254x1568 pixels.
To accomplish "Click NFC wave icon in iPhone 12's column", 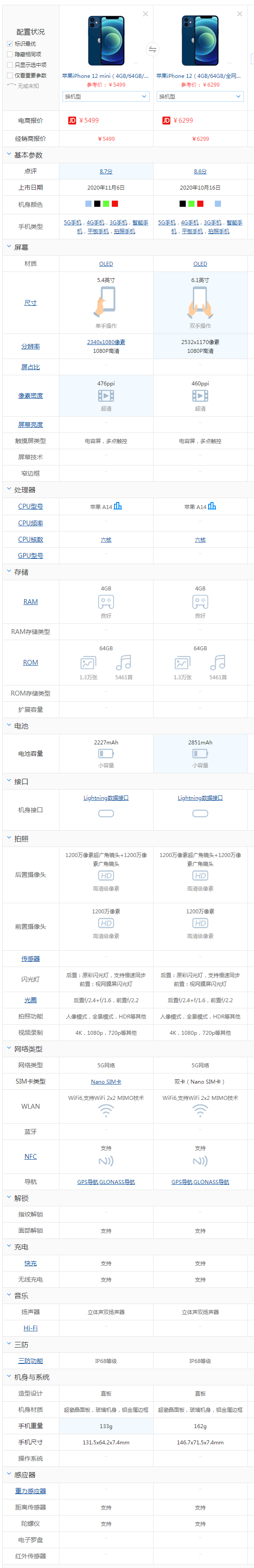I will pos(200,1161).
